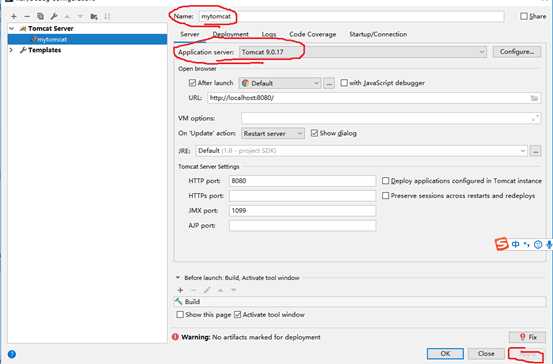Click the red warning icon beside the warning
The width and height of the screenshot is (553, 364).
tap(175, 337)
